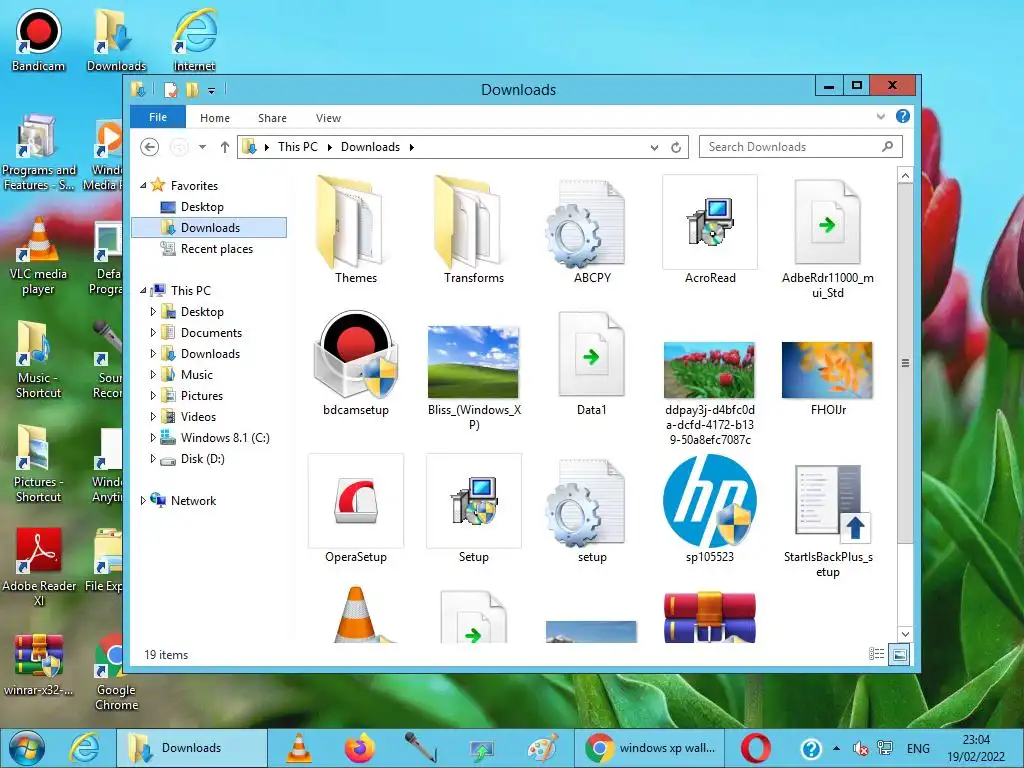Expand the Disk (D:) node

point(153,458)
